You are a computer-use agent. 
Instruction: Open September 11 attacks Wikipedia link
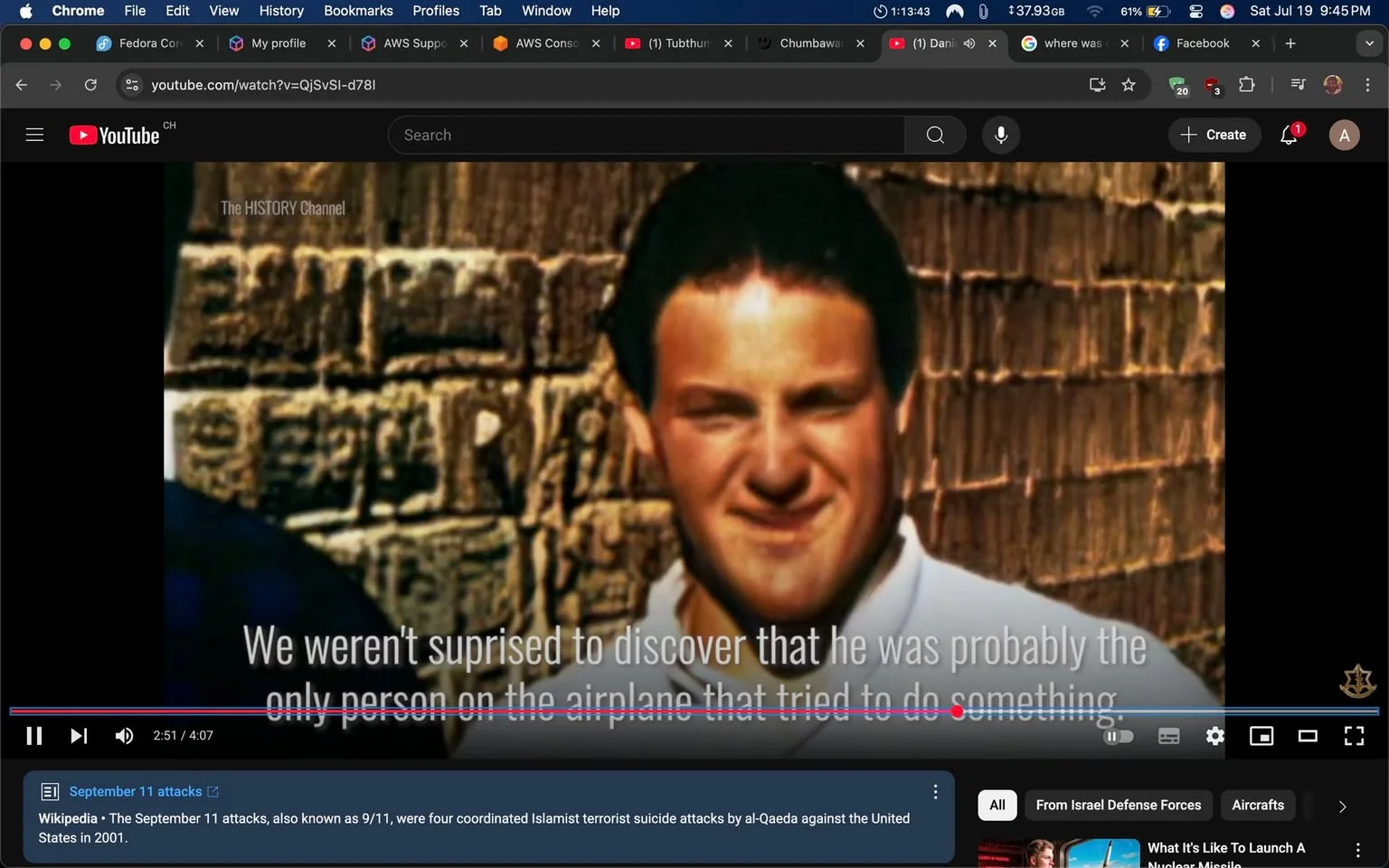(144, 791)
